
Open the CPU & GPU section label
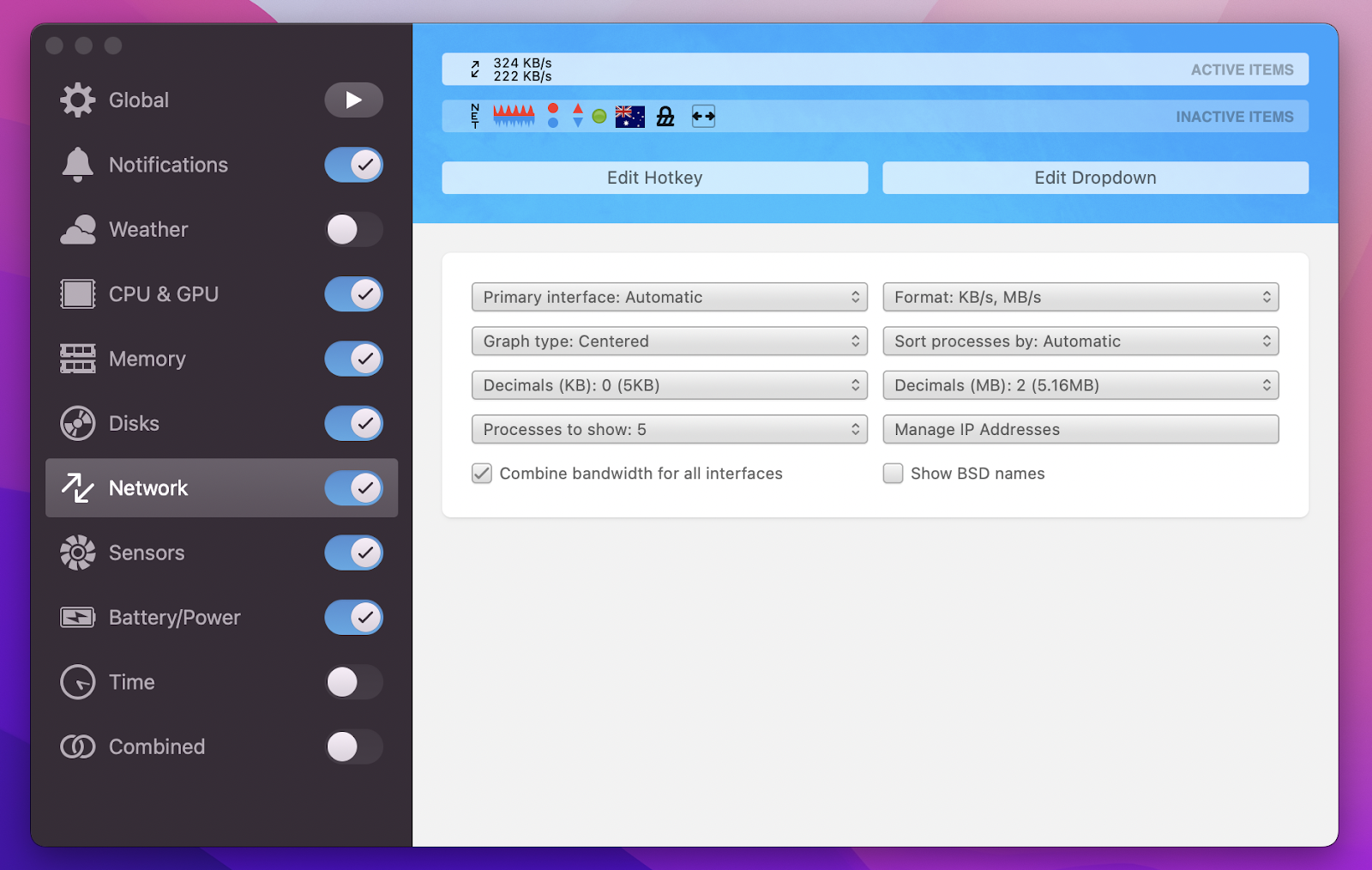tap(164, 294)
